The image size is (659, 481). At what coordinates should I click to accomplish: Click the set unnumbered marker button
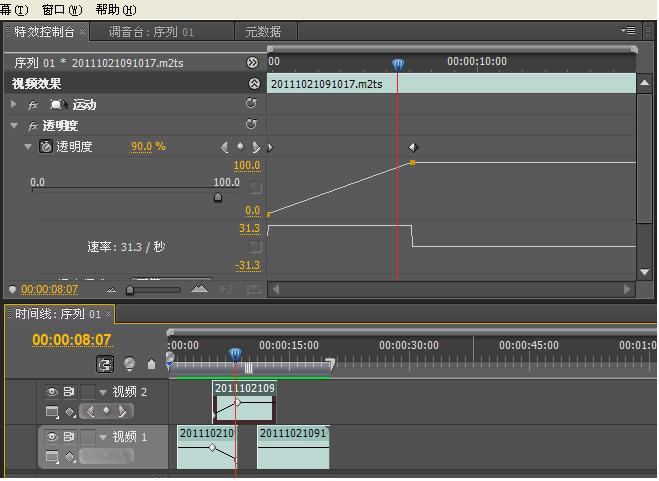(x=151, y=364)
